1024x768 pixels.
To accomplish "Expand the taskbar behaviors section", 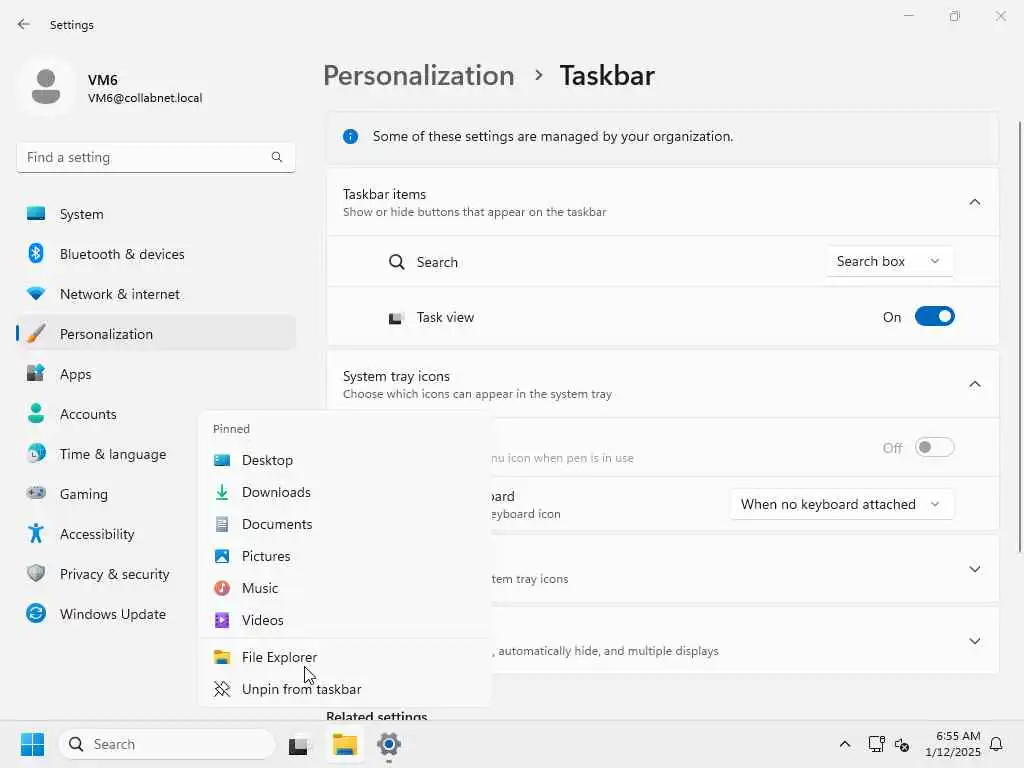I will coord(974,641).
